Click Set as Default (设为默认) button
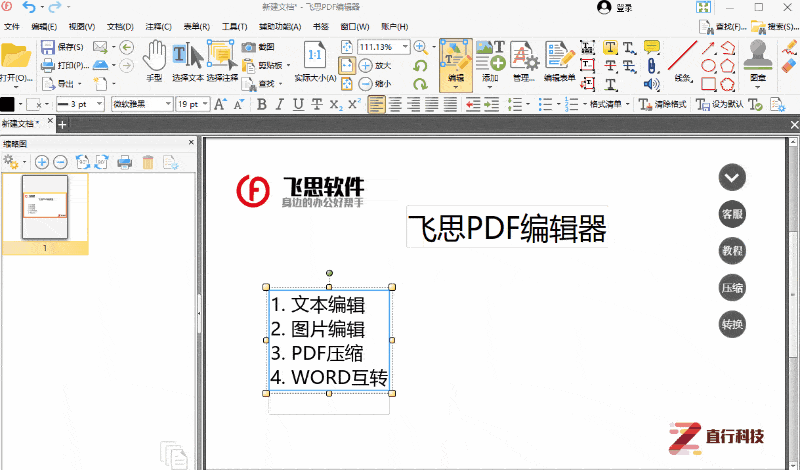 pyautogui.click(x=719, y=104)
